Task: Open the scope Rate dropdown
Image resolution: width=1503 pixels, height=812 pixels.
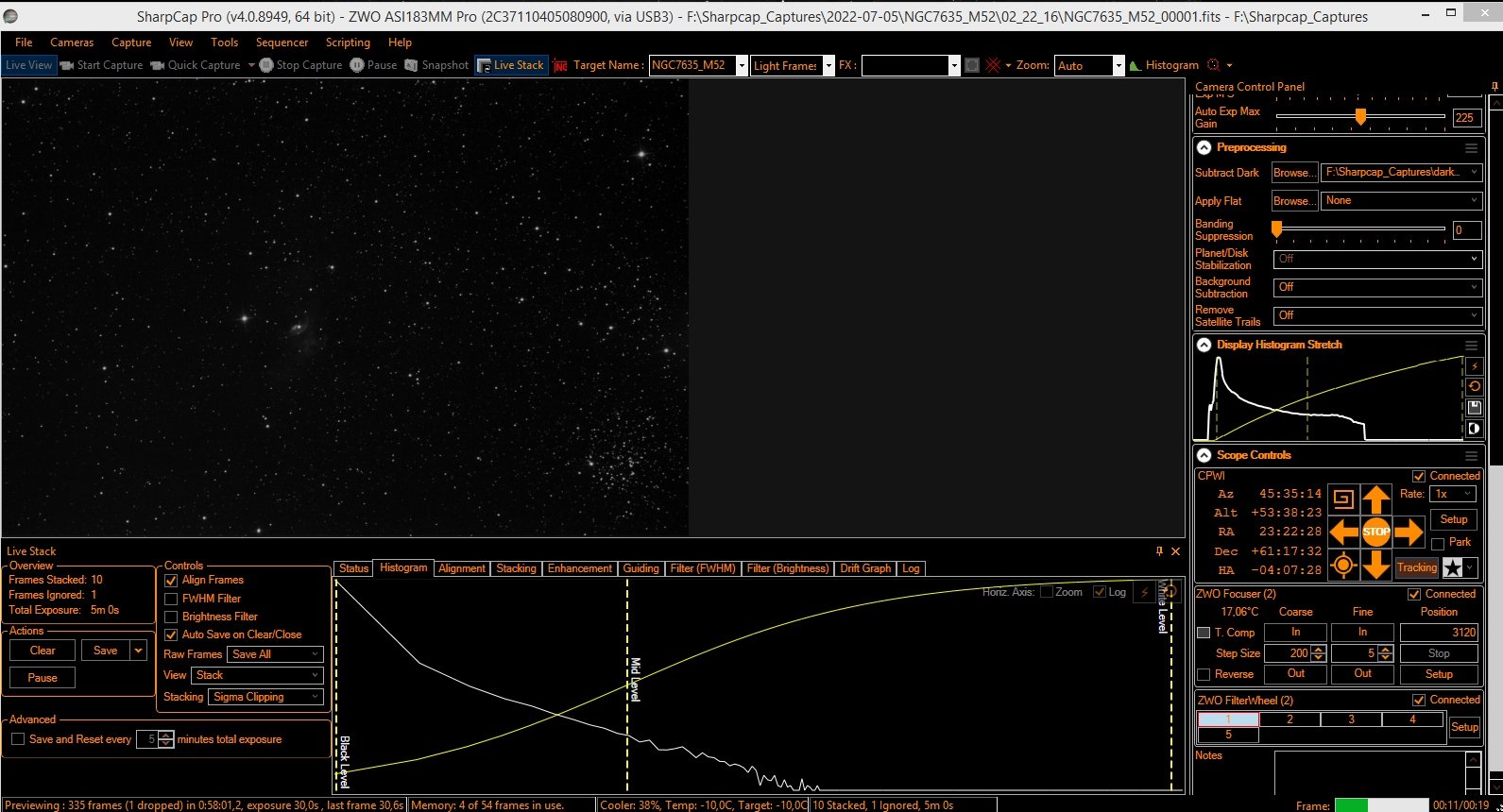Action: pos(1453,494)
